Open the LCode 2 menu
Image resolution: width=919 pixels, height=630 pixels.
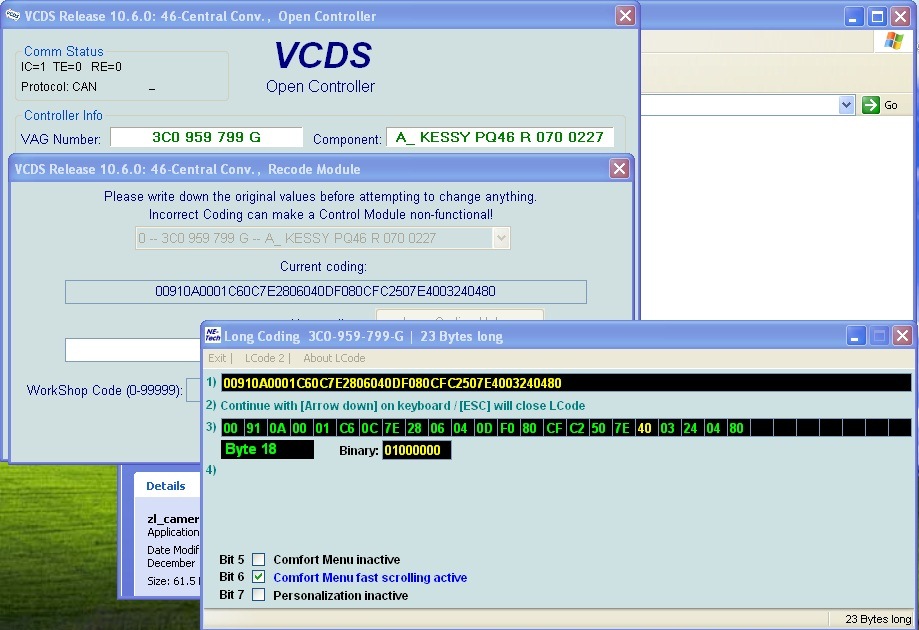click(x=265, y=358)
